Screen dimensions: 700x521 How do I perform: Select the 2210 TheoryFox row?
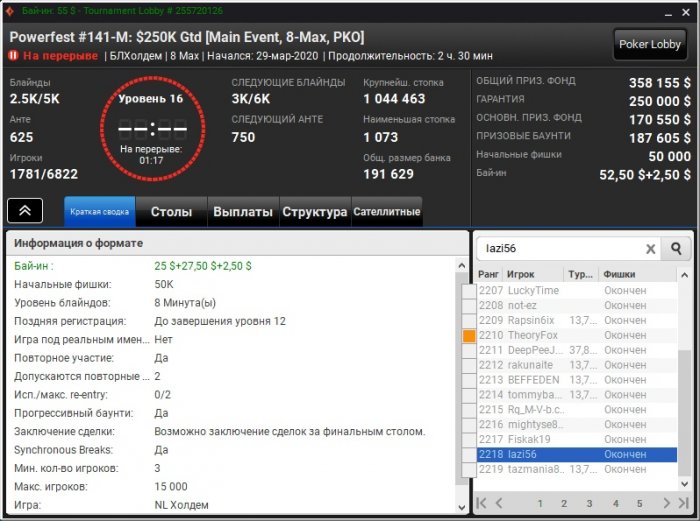(x=577, y=335)
